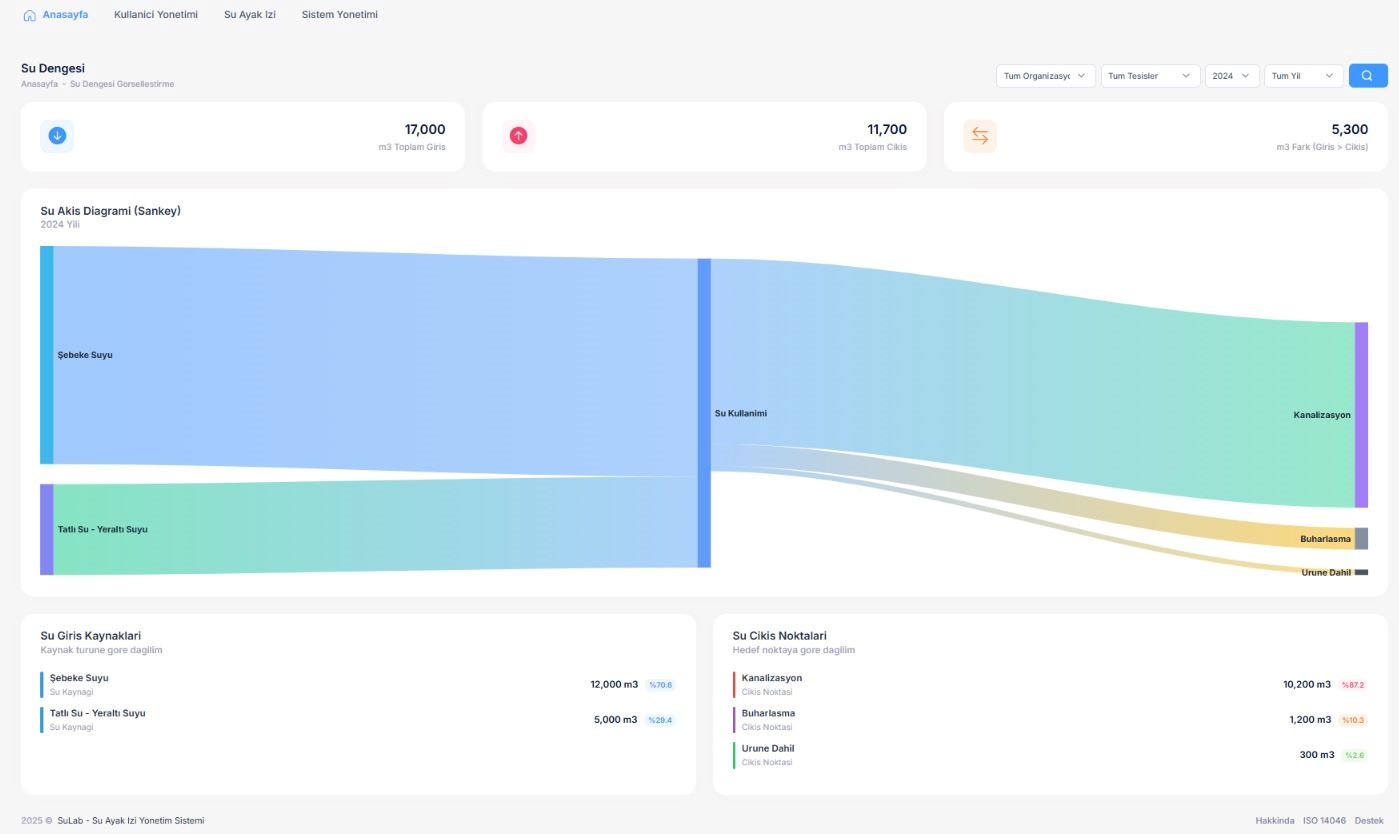Expand the Tum Yil period dropdown
Screen dimensions: 1399x834
coord(1303,76)
